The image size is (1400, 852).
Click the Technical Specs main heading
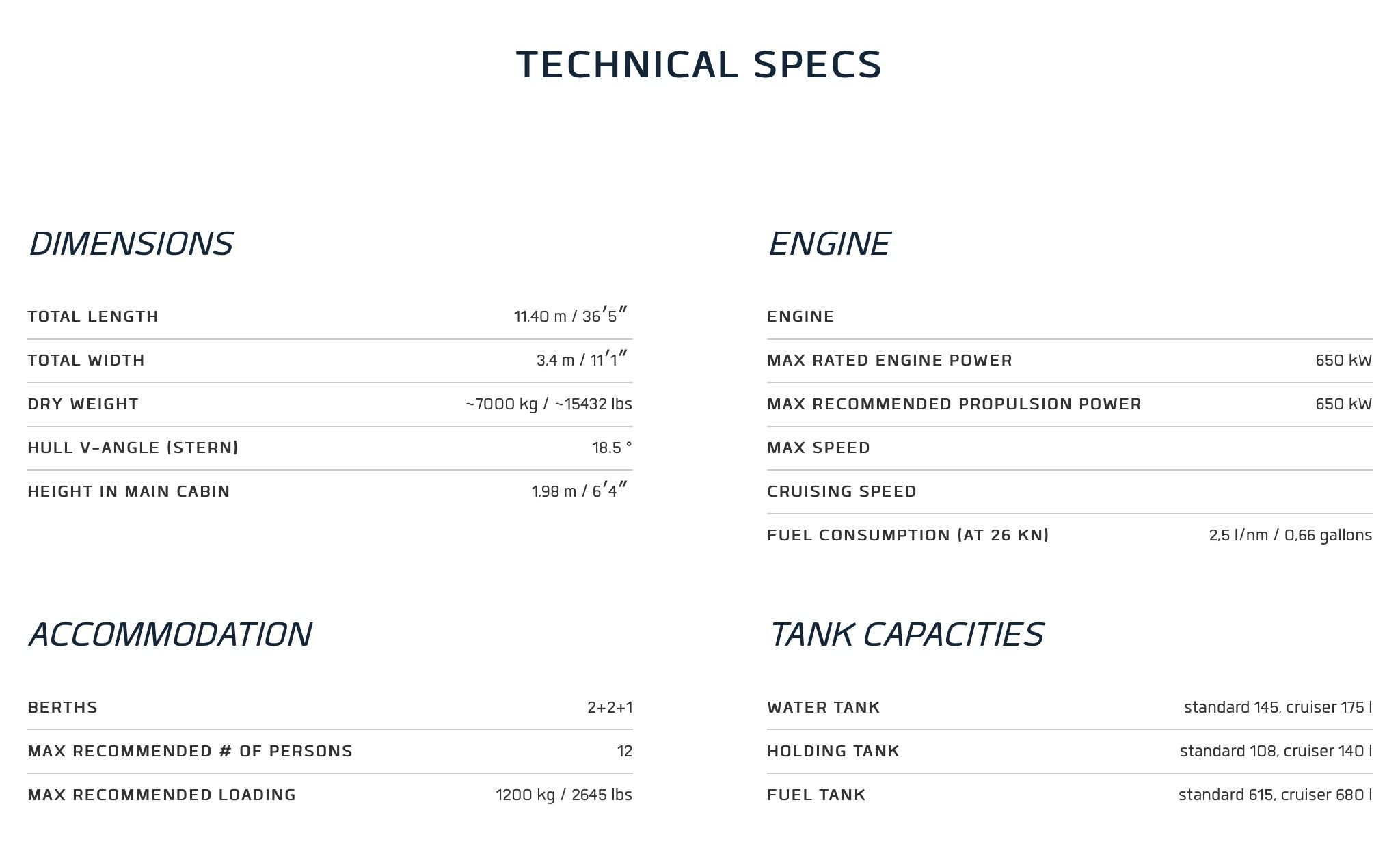click(x=699, y=65)
